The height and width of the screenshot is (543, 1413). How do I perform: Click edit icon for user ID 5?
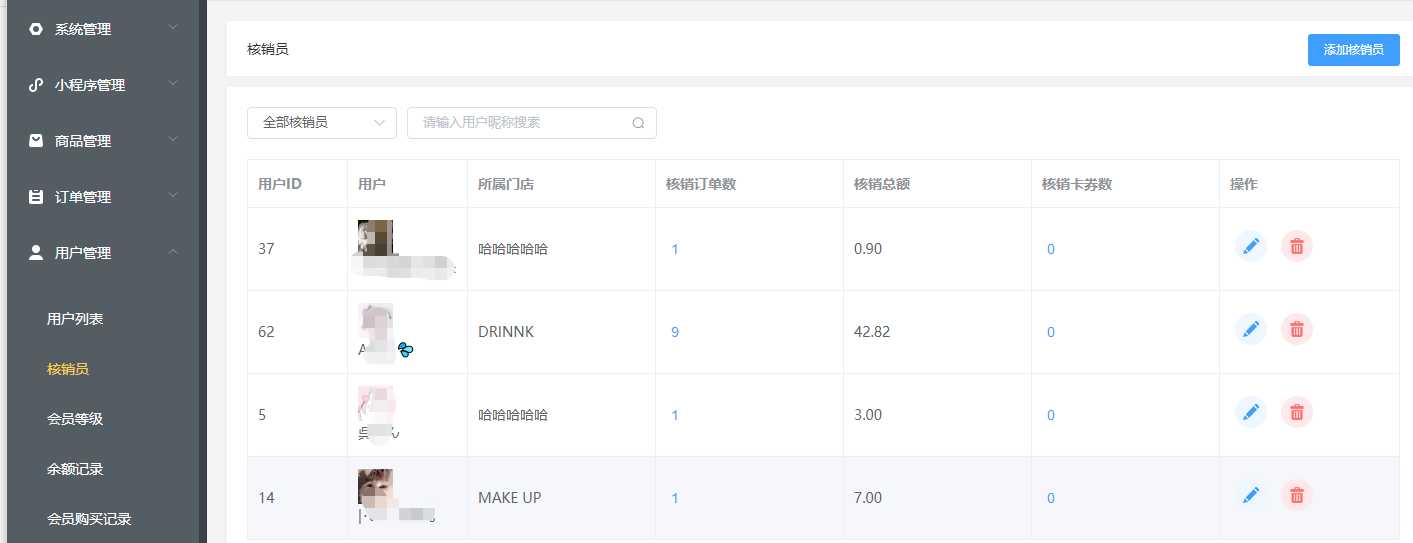pos(1250,412)
